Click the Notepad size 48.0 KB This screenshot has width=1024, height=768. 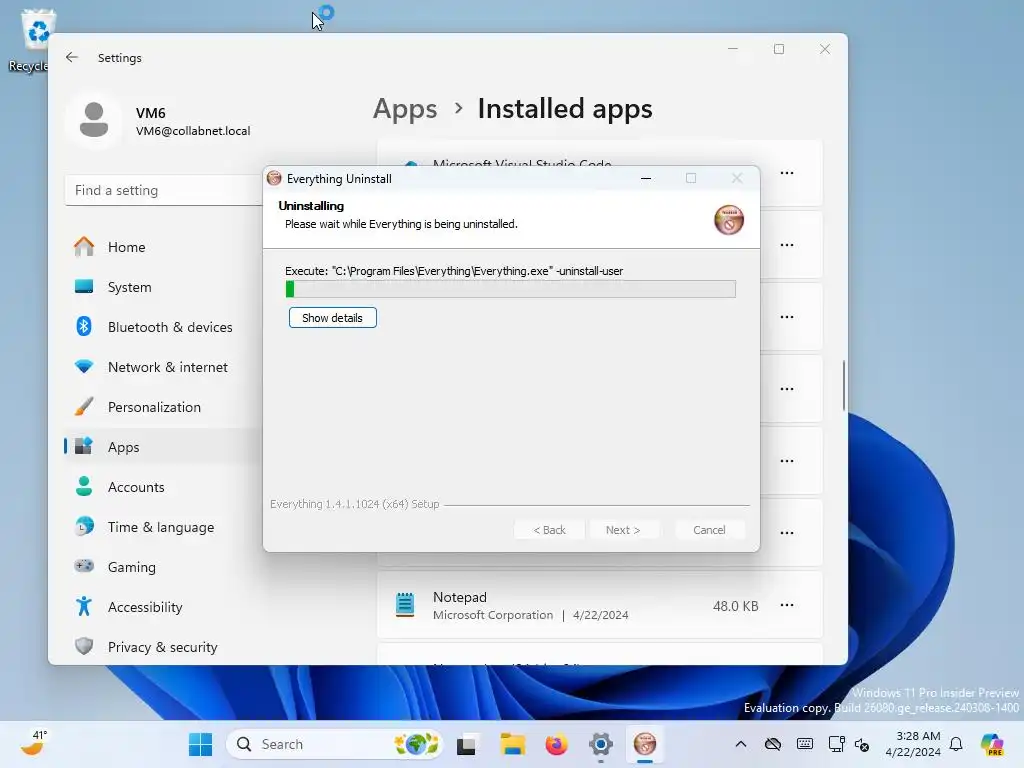click(735, 606)
